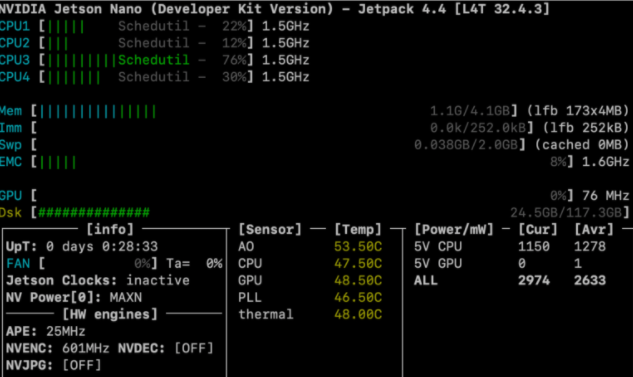Screen dimensions: 633x377
Task: Click 'Jetson Clocks: inactive' status
Action: (x=98, y=281)
